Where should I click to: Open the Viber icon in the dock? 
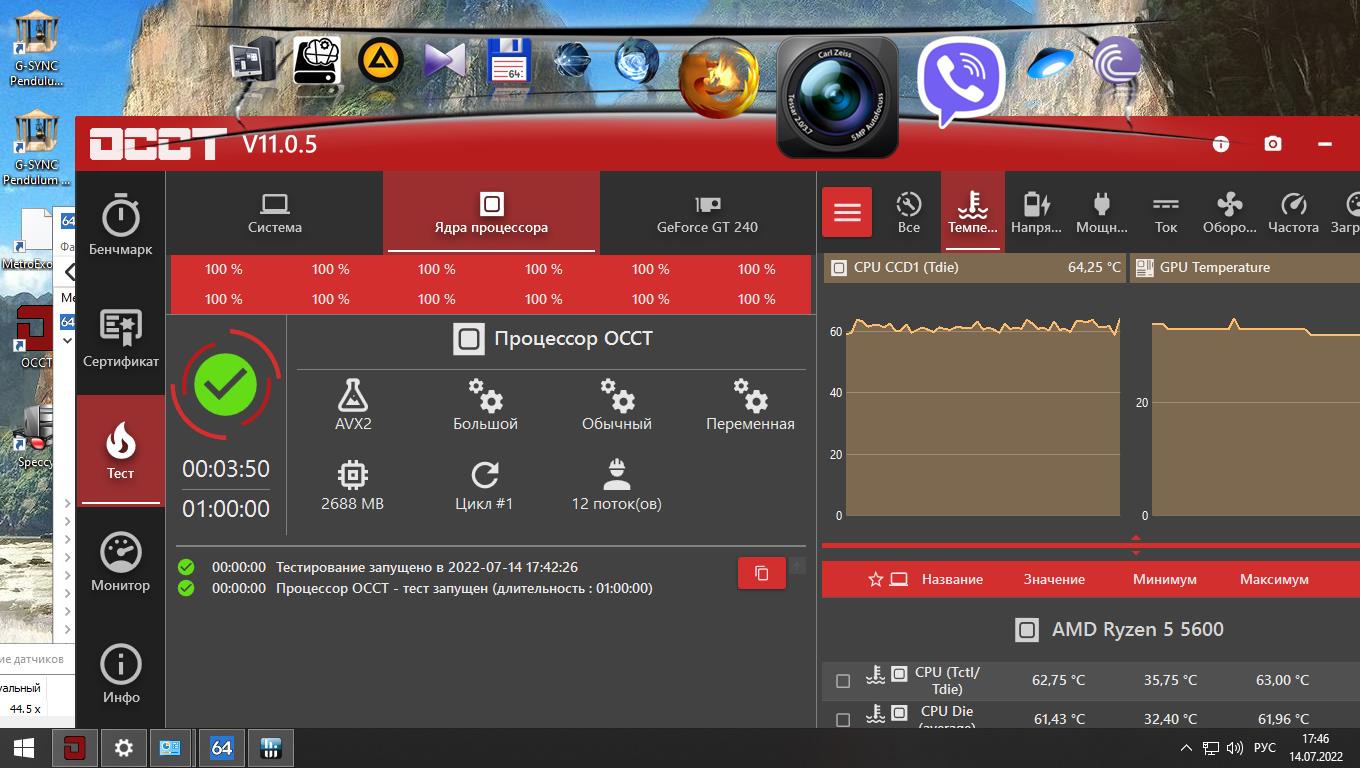click(x=960, y=82)
